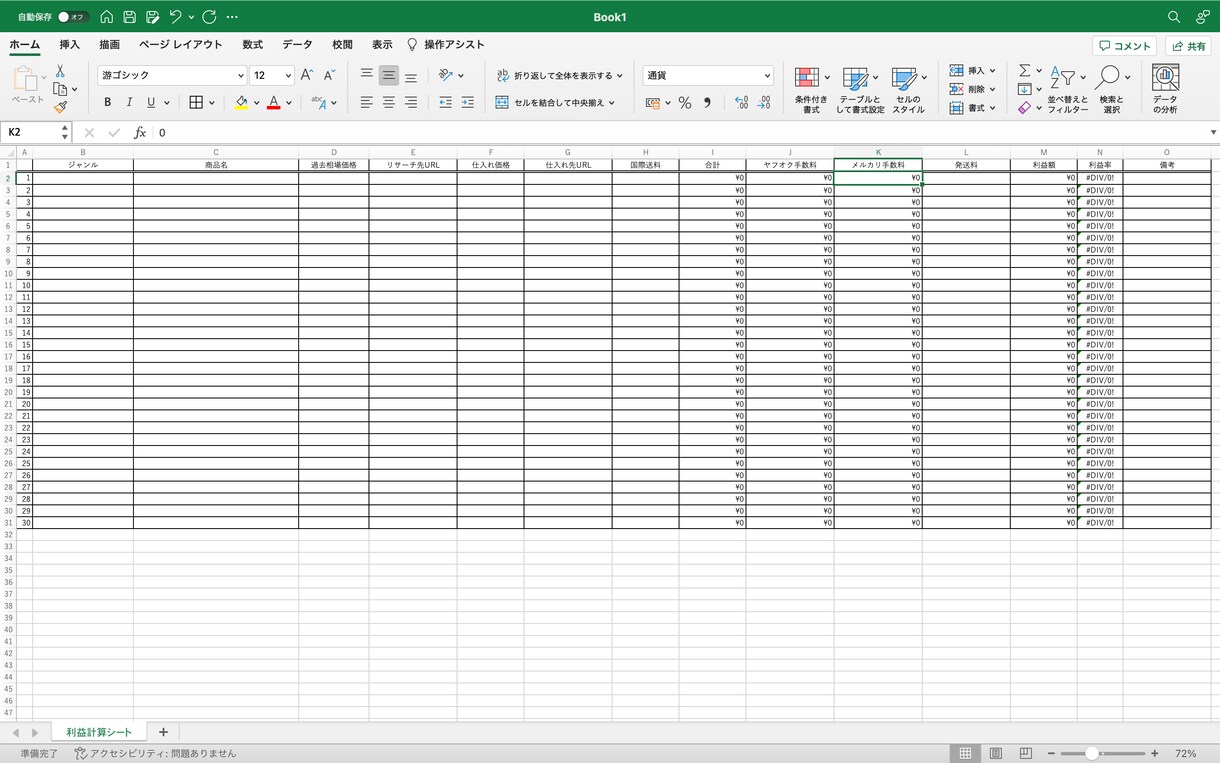Toggle 自動保存 autosave switch
Image resolution: width=1220 pixels, height=763 pixels.
point(73,17)
